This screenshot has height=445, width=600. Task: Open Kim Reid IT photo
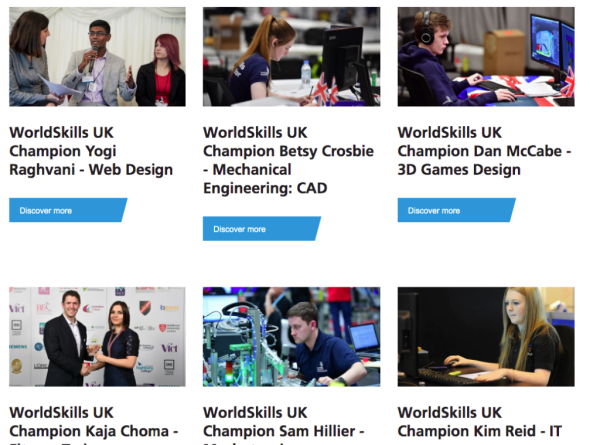pos(486,337)
